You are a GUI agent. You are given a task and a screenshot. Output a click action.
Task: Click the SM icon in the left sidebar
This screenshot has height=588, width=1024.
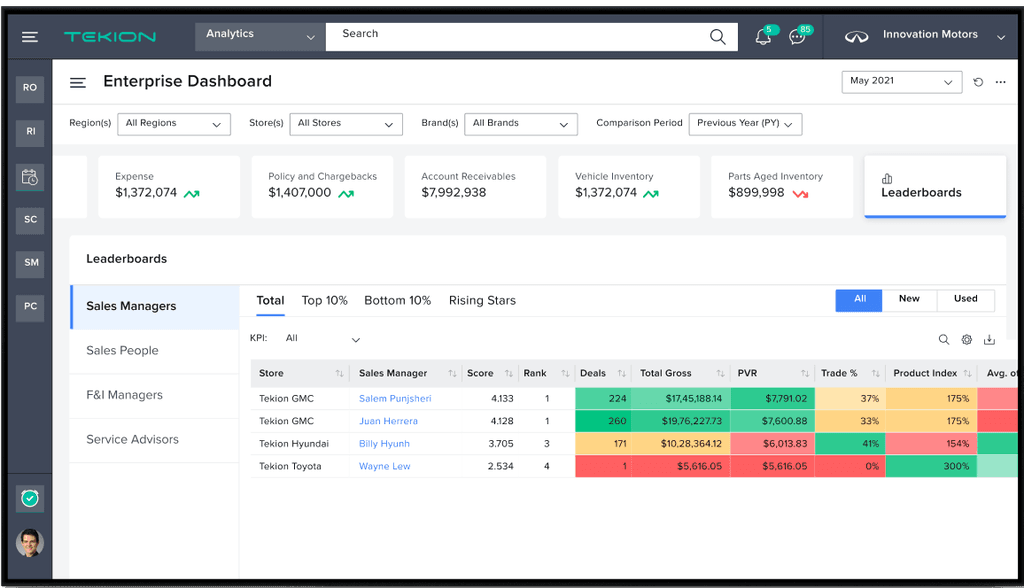point(29,264)
